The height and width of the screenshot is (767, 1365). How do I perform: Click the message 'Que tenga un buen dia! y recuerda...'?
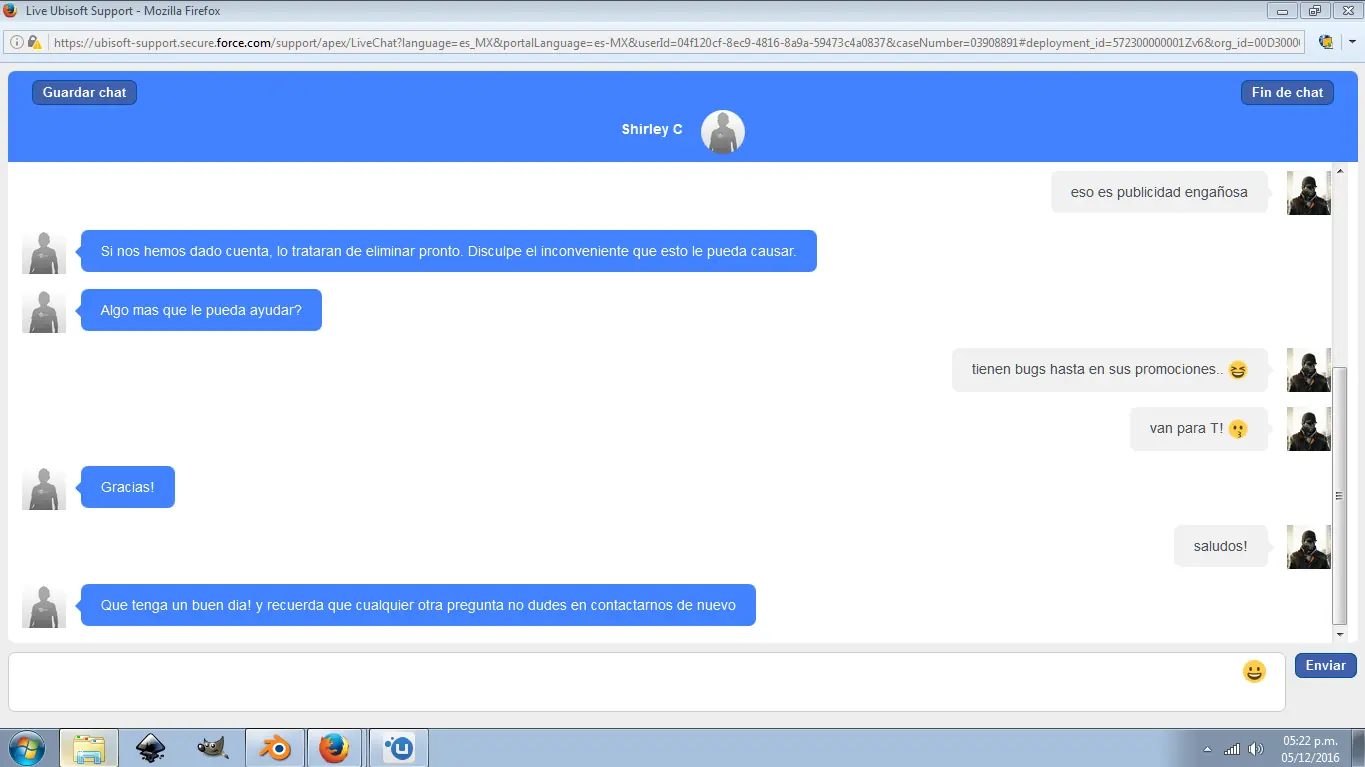418,605
